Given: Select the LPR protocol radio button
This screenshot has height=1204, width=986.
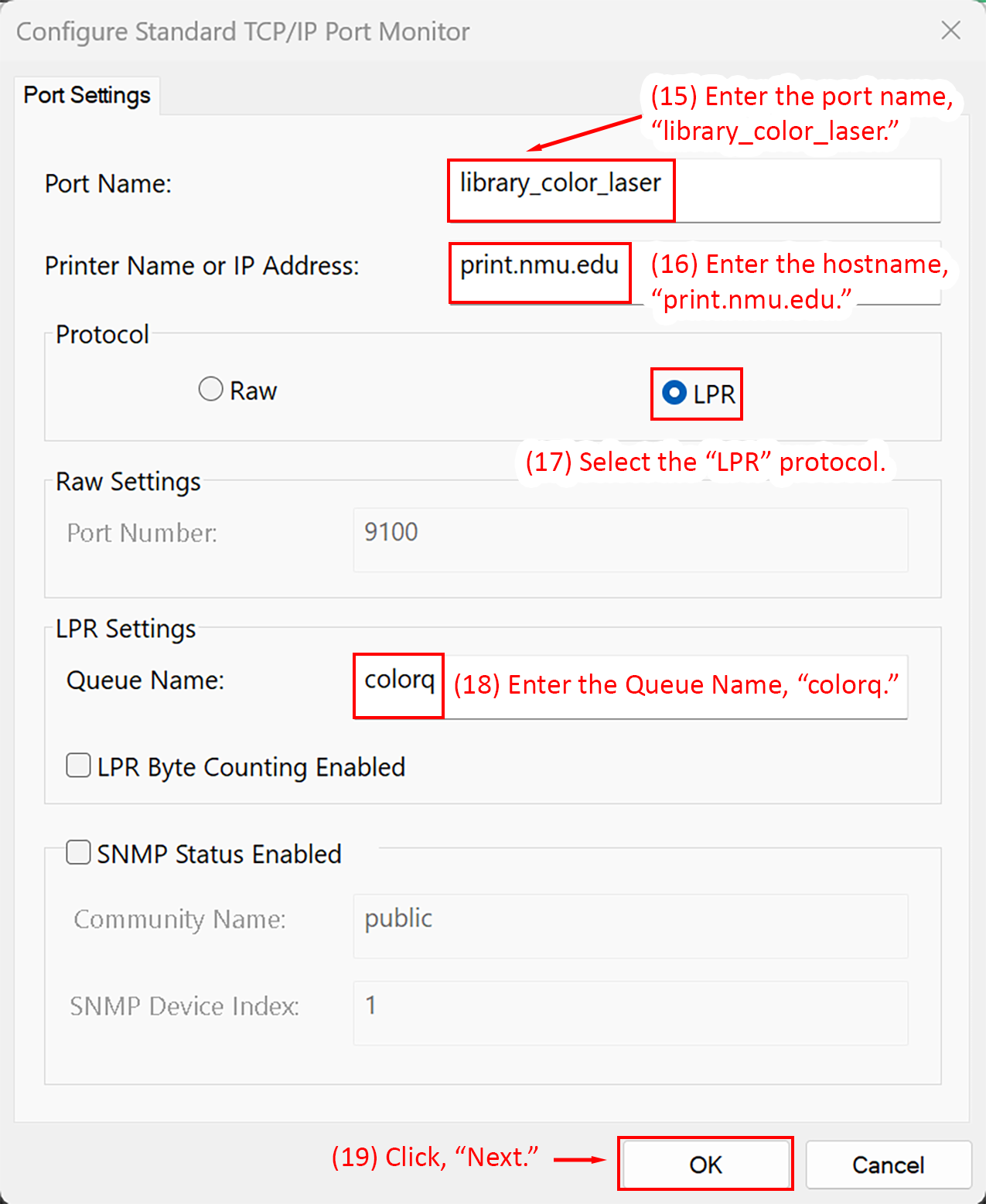Looking at the screenshot, I should click(674, 393).
